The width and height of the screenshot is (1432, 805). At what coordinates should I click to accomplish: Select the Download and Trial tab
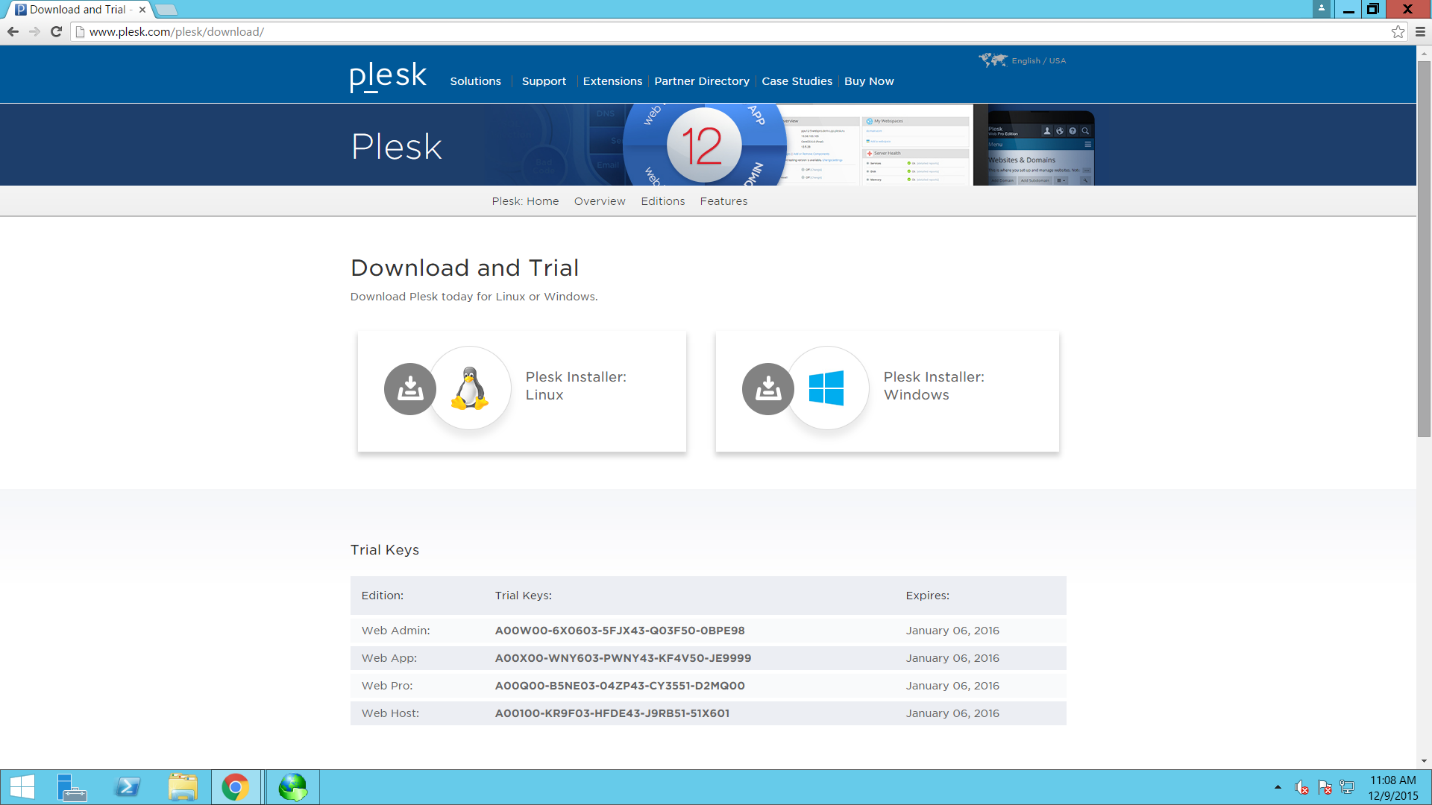(78, 10)
